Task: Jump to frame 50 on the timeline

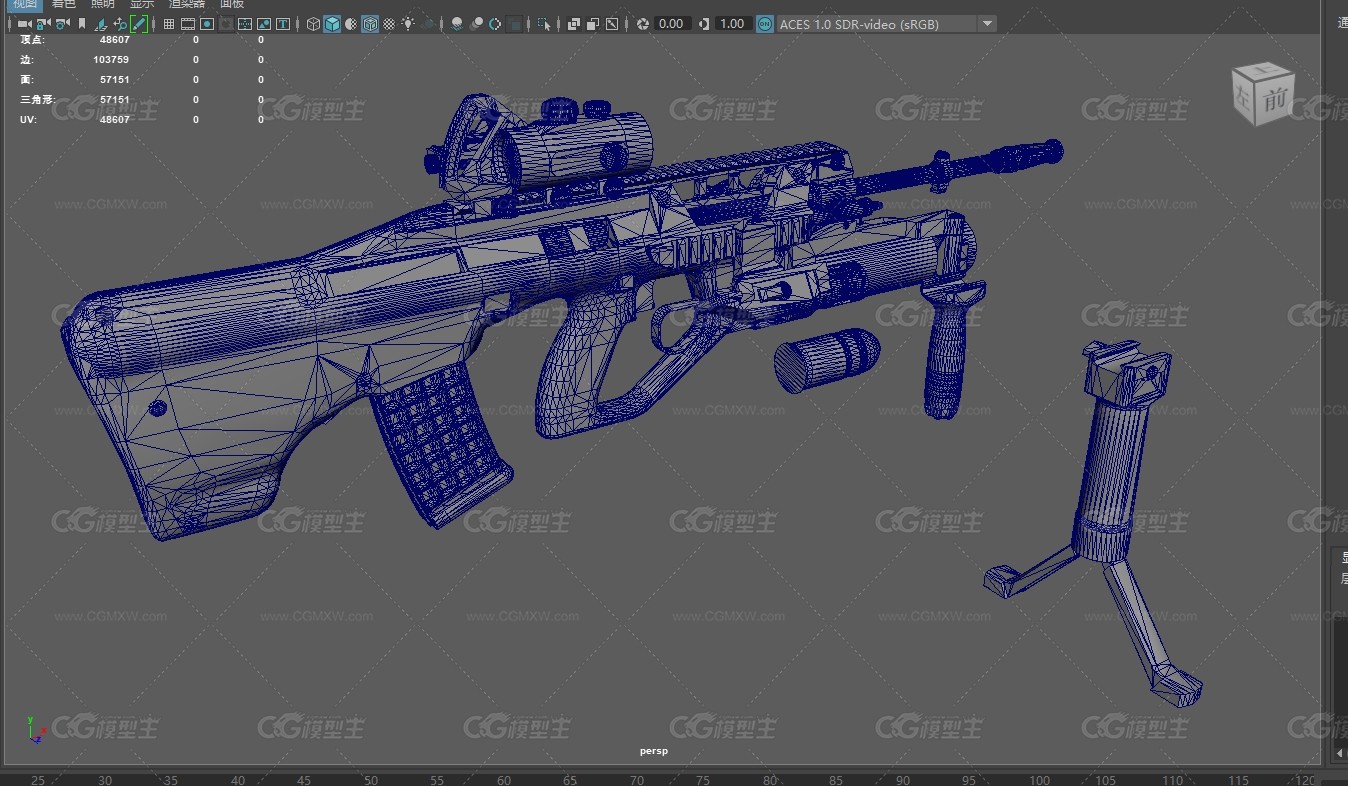Action: [371, 780]
